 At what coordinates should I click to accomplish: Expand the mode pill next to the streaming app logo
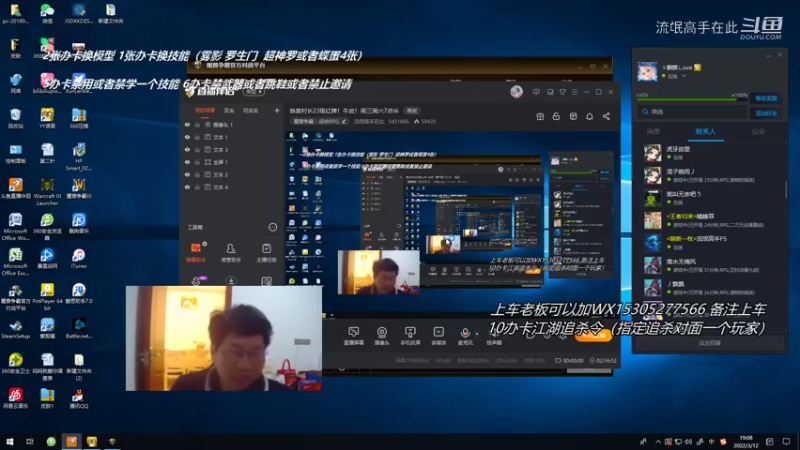point(252,92)
